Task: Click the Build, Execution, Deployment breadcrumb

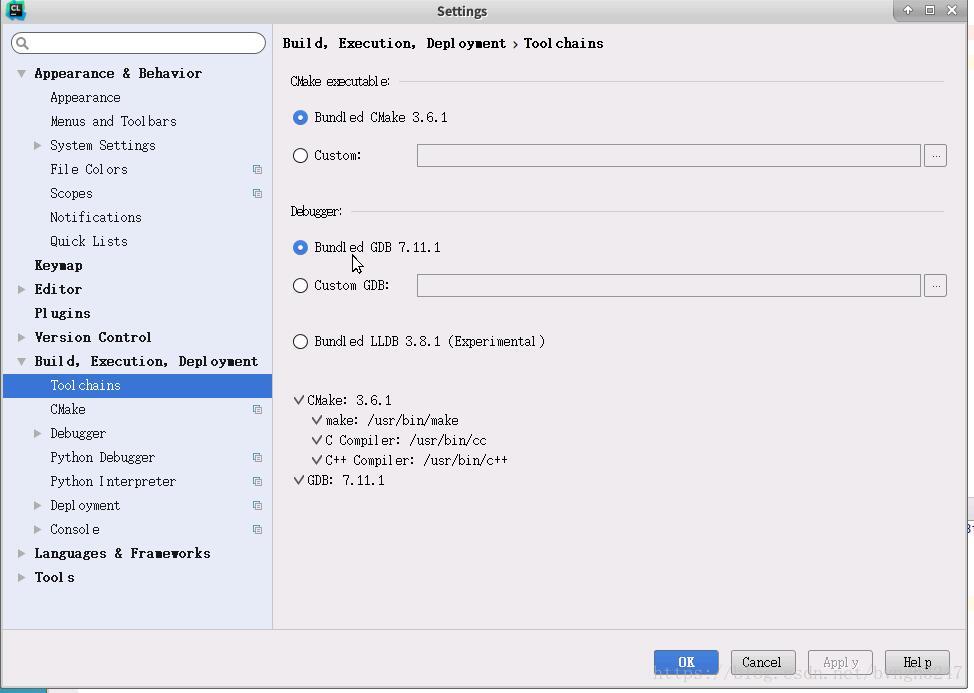Action: tap(394, 43)
